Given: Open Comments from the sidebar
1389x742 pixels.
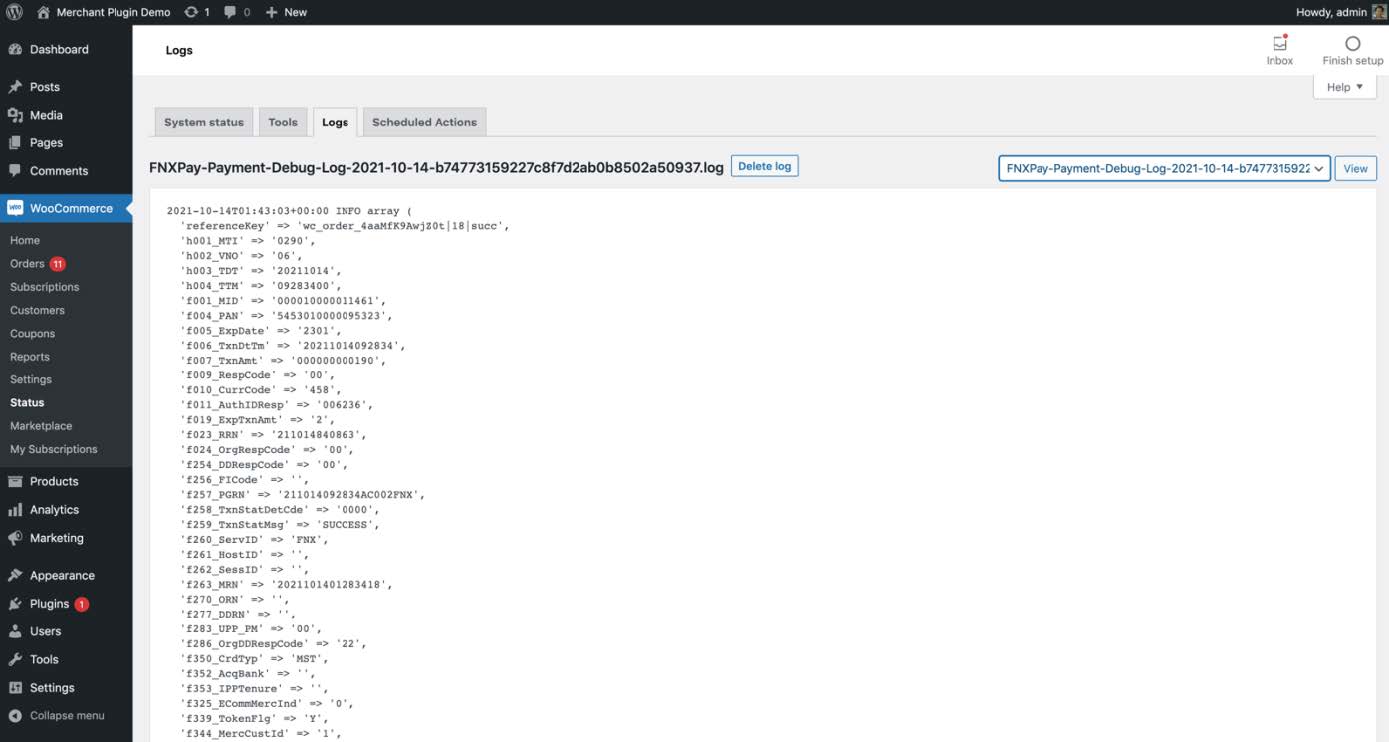Looking at the screenshot, I should click(59, 171).
